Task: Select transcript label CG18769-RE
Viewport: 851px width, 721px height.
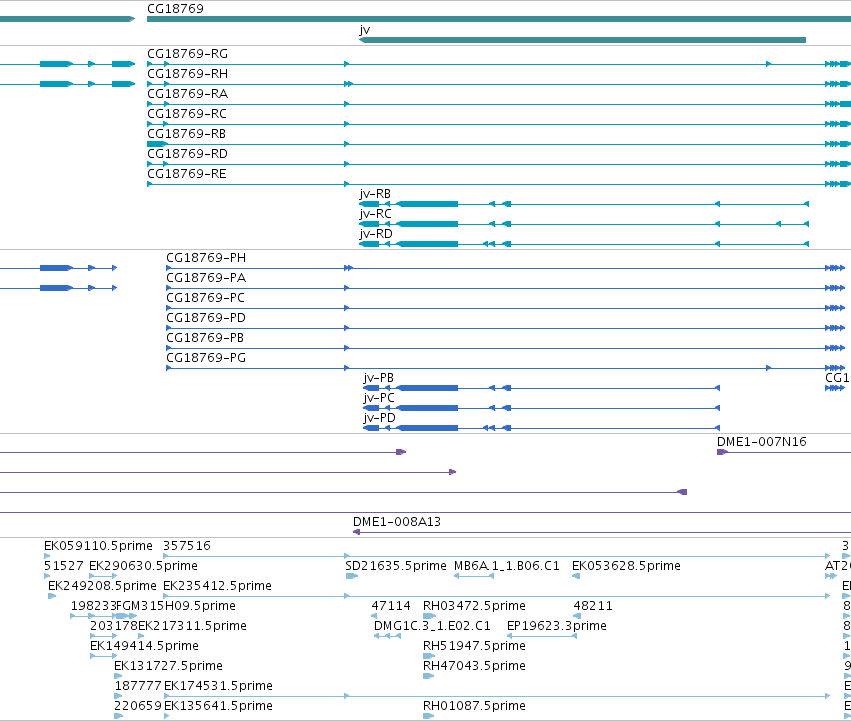Action: point(187,174)
